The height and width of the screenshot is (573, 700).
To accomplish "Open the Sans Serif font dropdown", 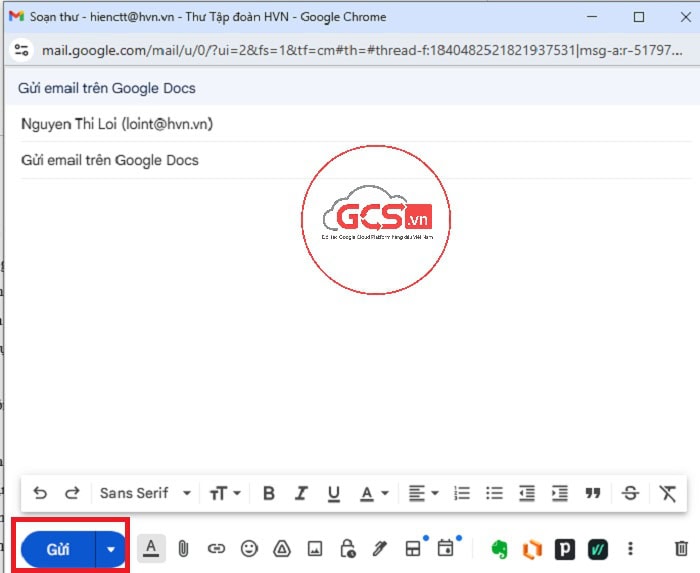I will point(145,493).
